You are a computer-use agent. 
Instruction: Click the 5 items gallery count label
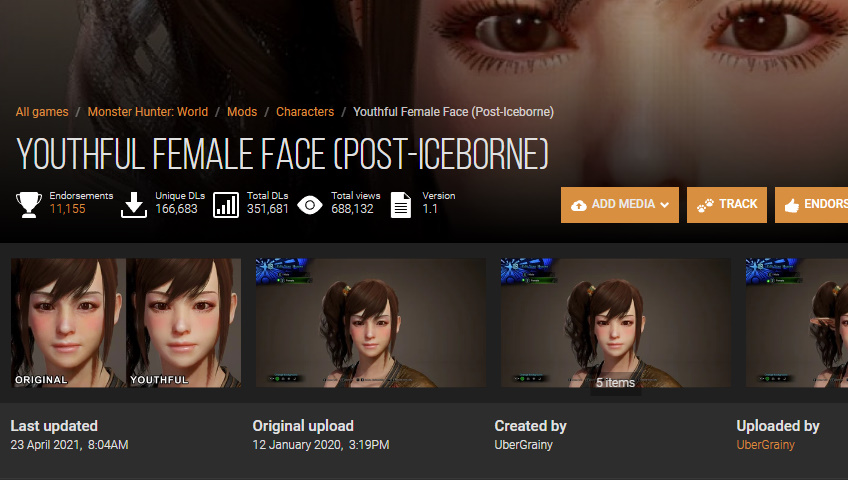click(x=615, y=383)
